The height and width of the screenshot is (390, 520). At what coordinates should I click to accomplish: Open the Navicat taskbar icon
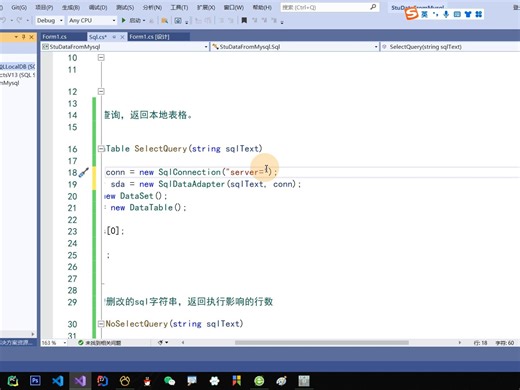coord(125,380)
